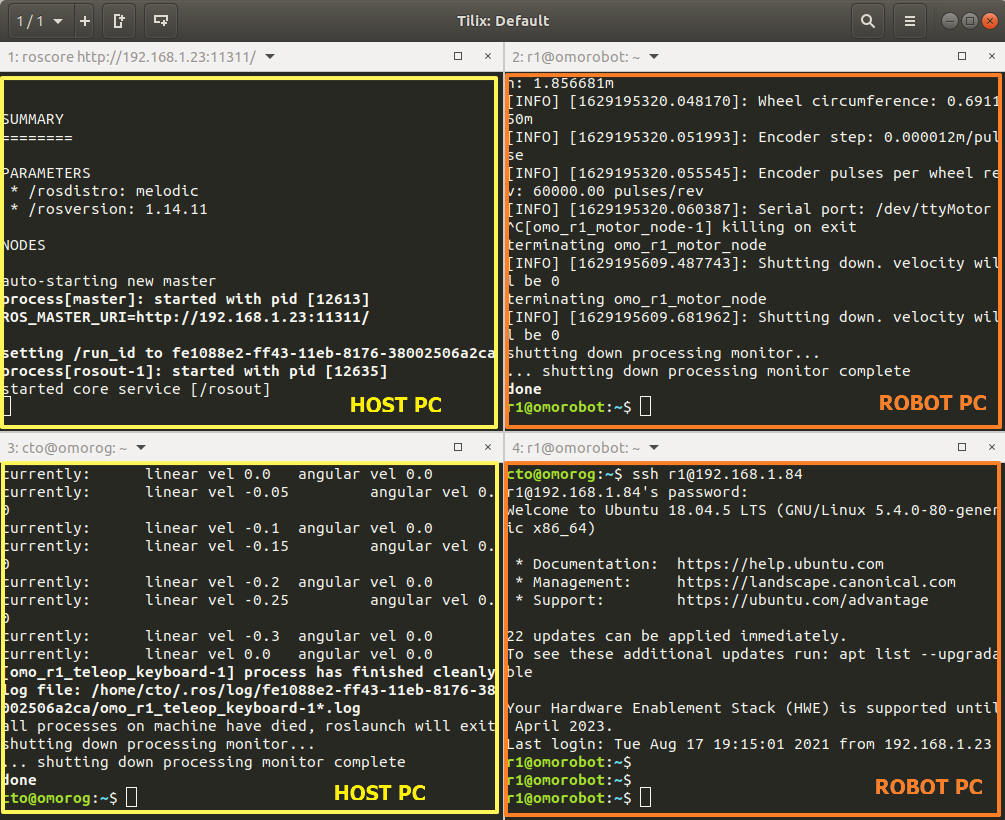Click '22 updates can be applied immediately.' line
The height and width of the screenshot is (820, 1005).
677,636
